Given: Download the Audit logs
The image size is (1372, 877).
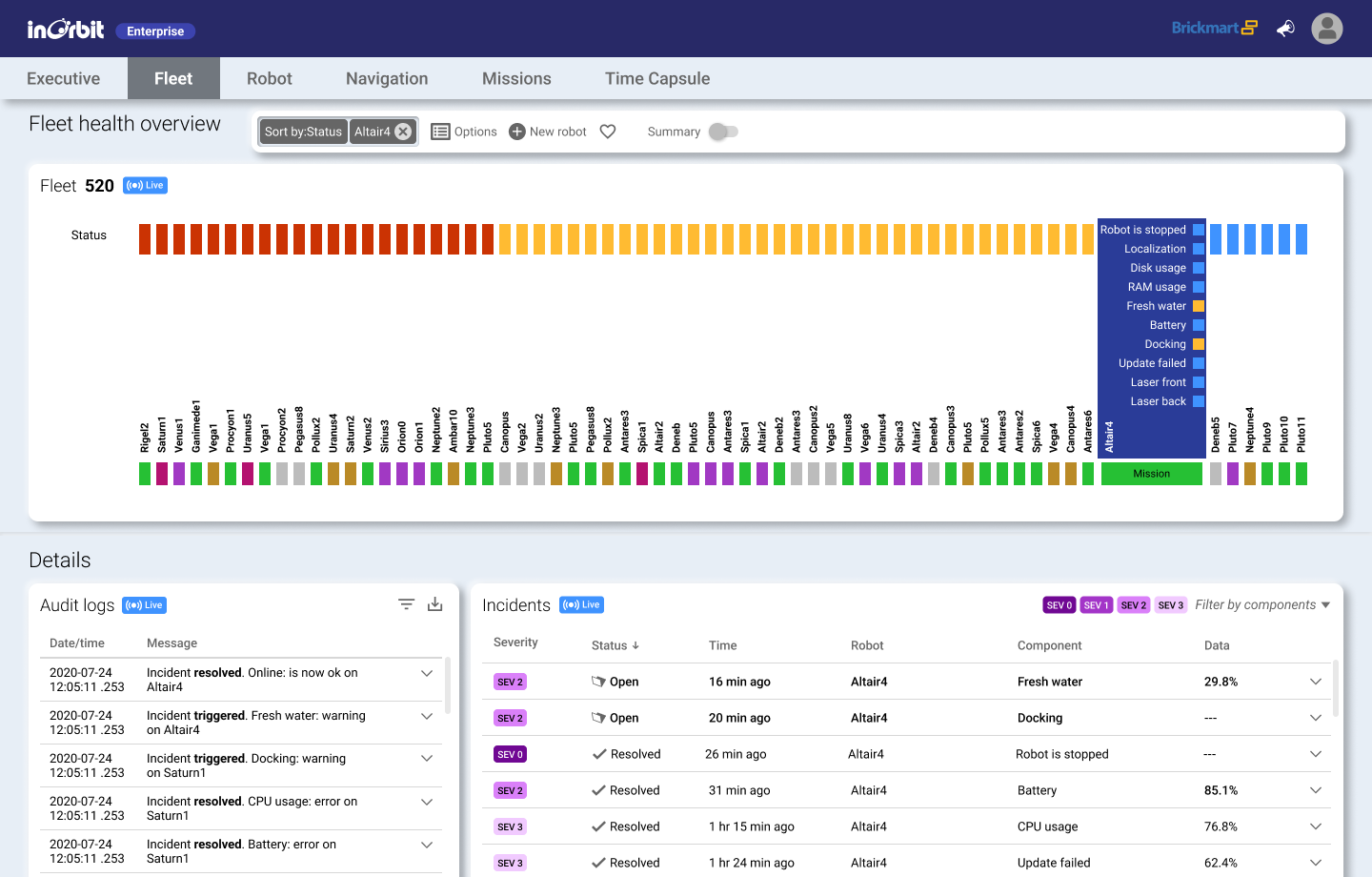Looking at the screenshot, I should click(x=435, y=604).
